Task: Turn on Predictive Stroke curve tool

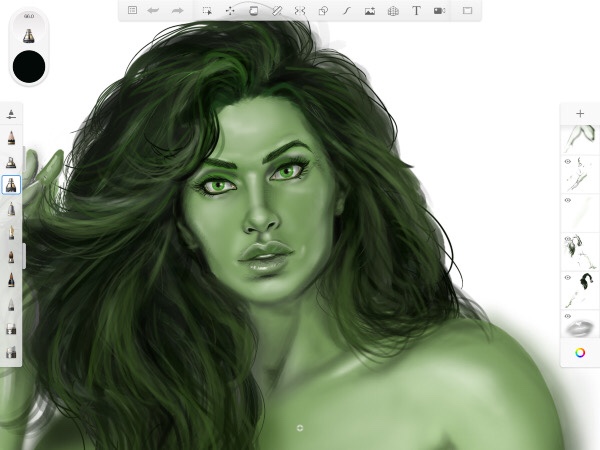Action: point(346,11)
